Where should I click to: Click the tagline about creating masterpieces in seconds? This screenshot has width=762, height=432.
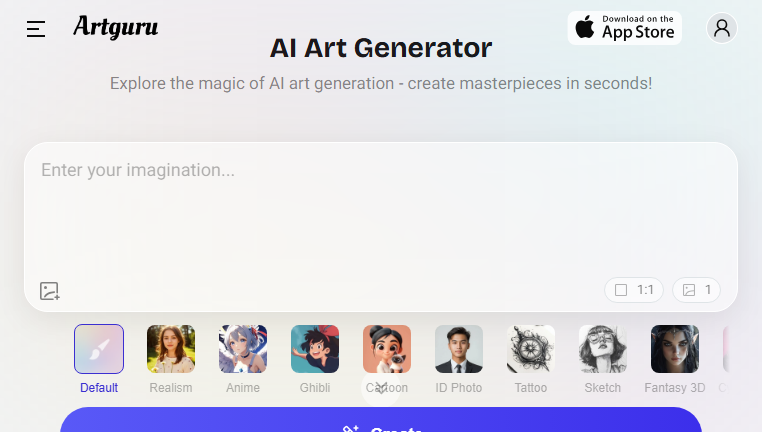pos(381,84)
